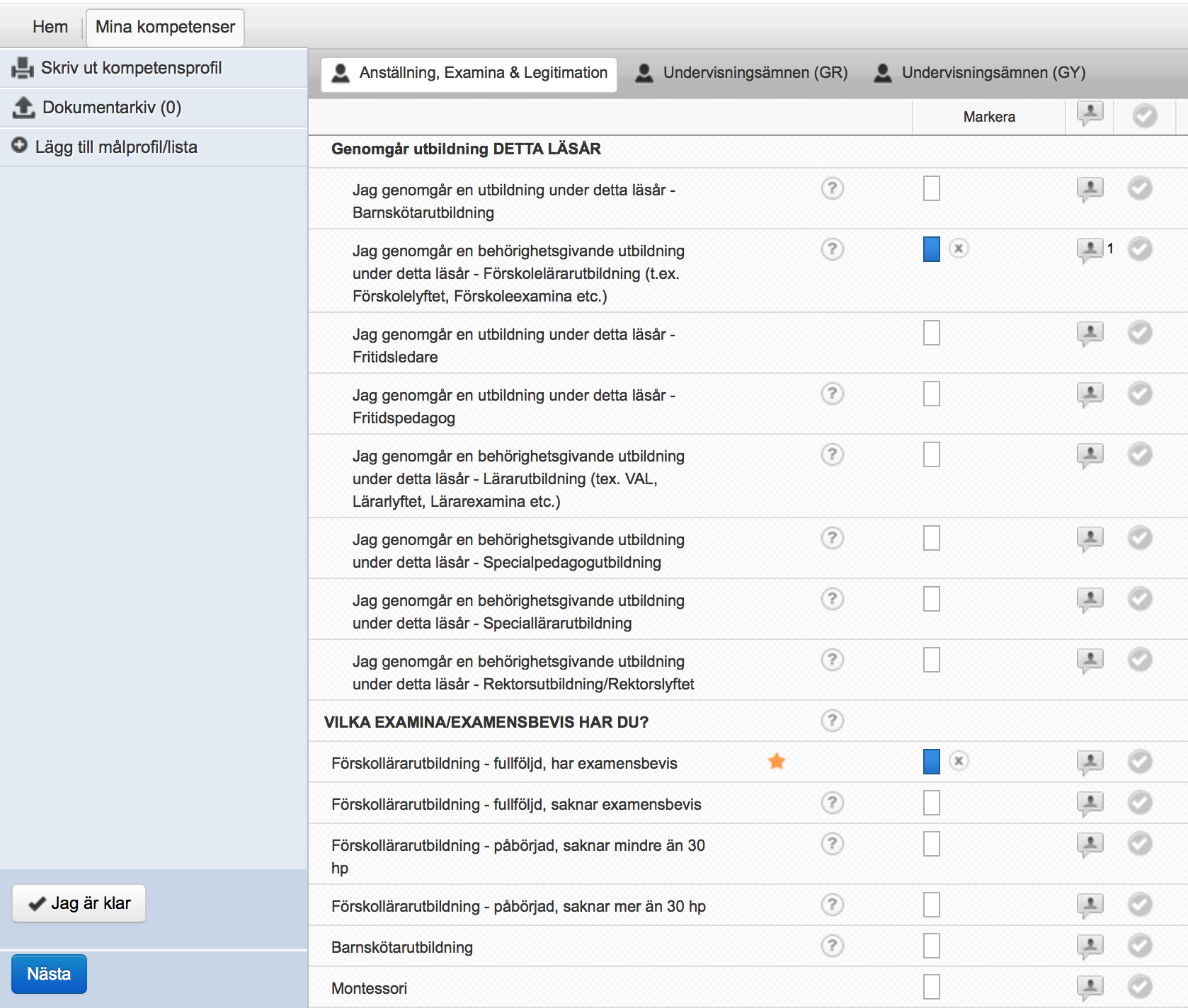Tick checkbox for Specialpedagogutbildning
This screenshot has width=1188, height=1008.
tap(932, 538)
